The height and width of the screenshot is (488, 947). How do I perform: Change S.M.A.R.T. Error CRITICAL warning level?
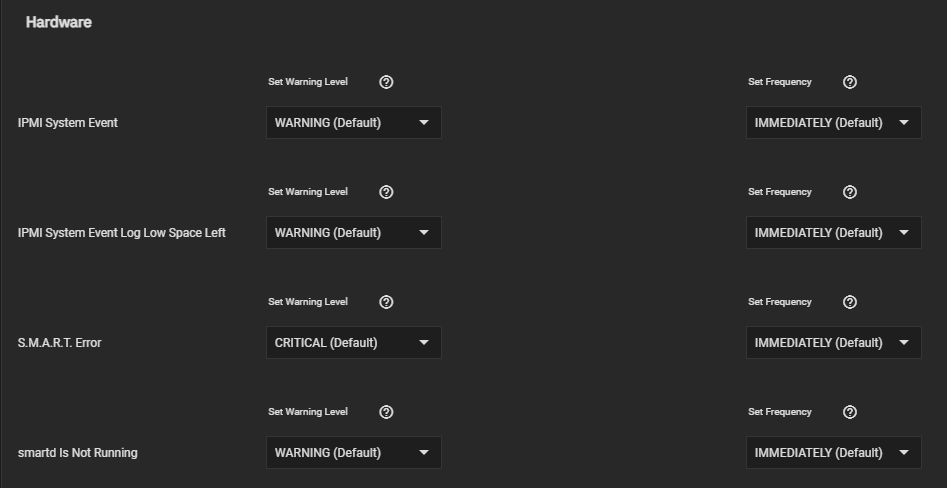(x=353, y=343)
